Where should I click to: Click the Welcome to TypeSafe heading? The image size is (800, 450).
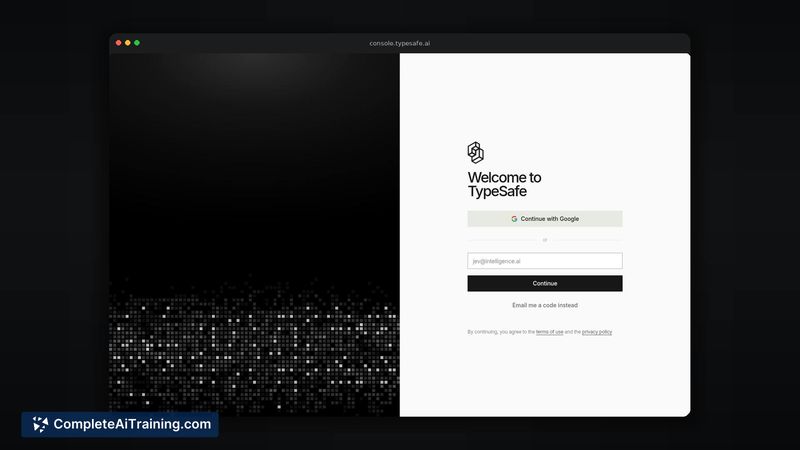point(504,184)
